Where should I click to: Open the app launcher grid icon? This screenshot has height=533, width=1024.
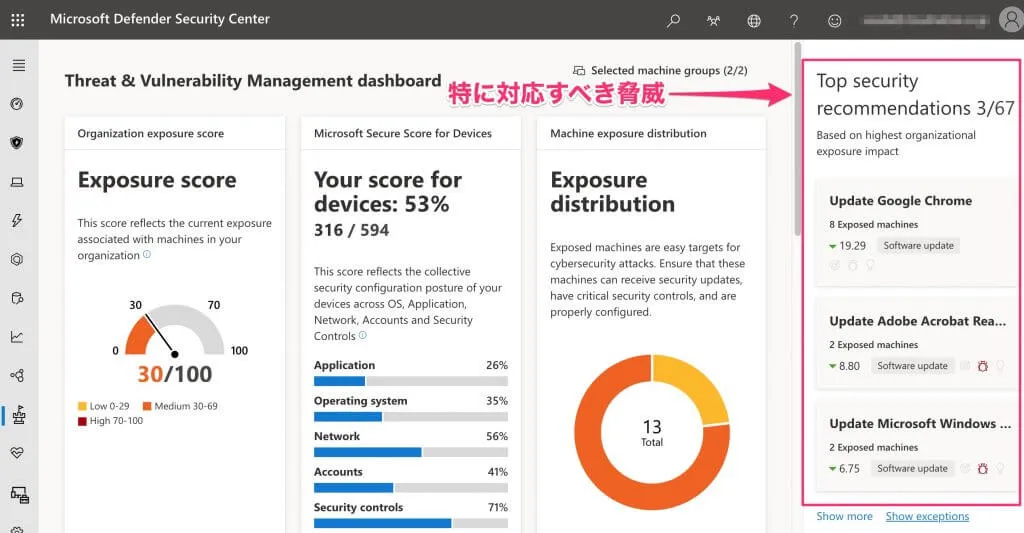coord(18,20)
